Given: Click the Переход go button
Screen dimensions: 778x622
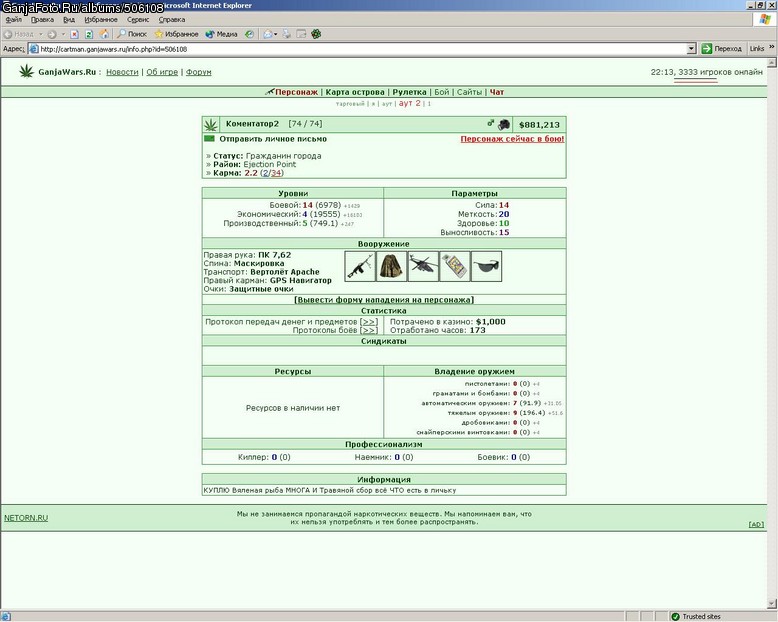Looking at the screenshot, I should (721, 49).
